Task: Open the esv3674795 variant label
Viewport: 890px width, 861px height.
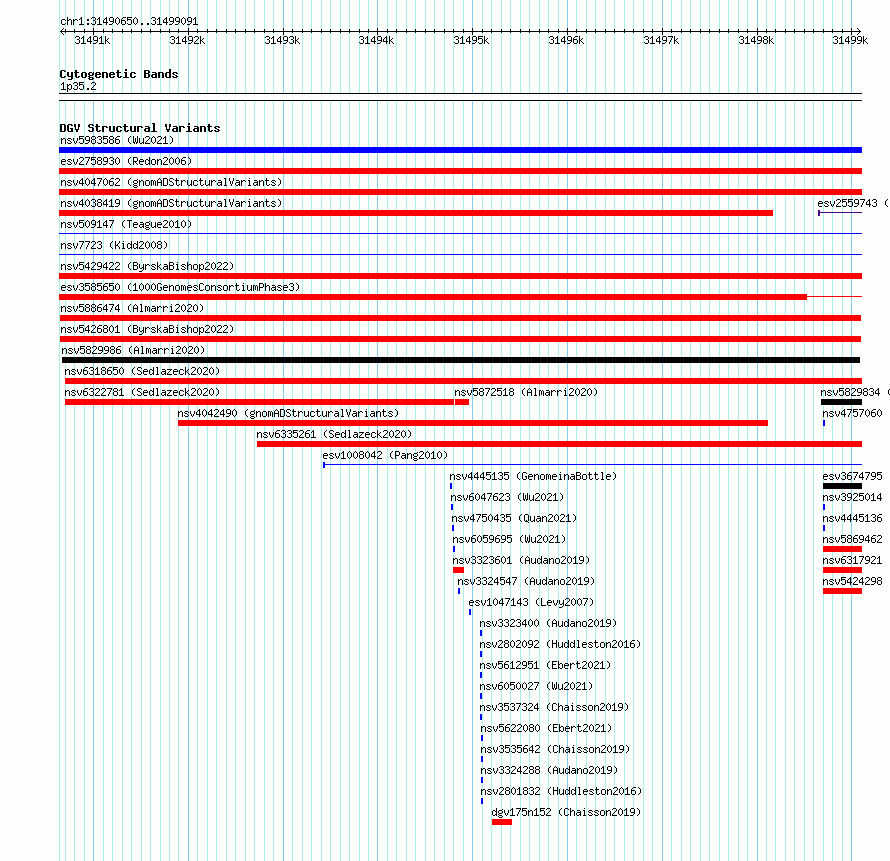Action: (852, 476)
